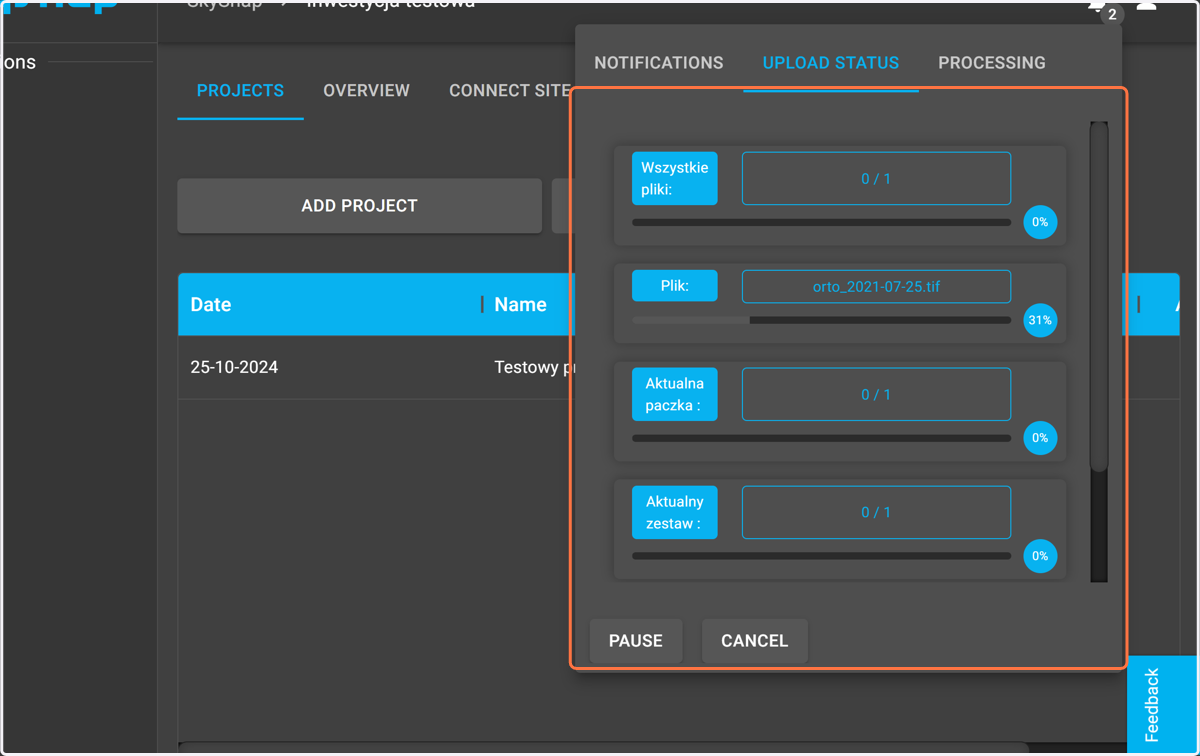
Task: Cancel the upload
Action: tap(755, 641)
